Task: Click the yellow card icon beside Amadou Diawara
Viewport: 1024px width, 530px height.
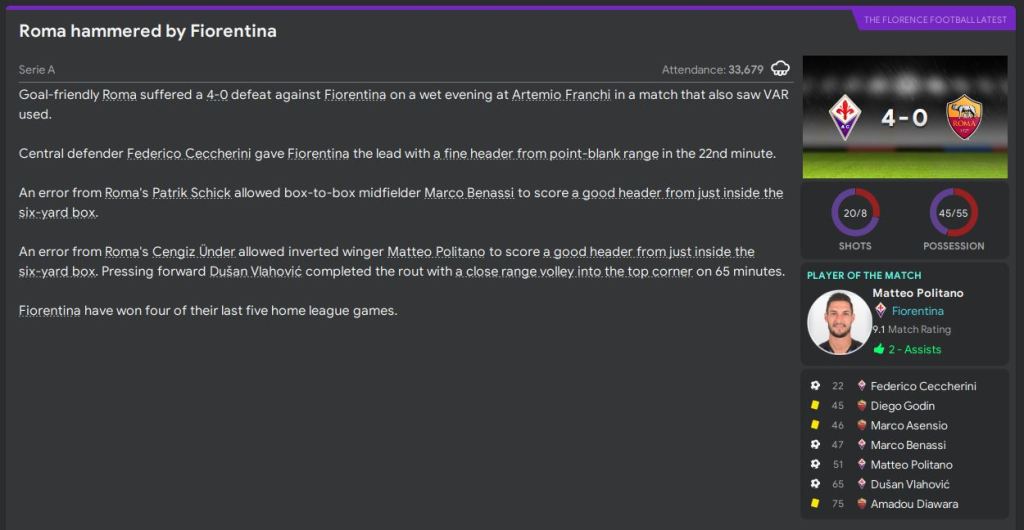Action: coord(815,504)
